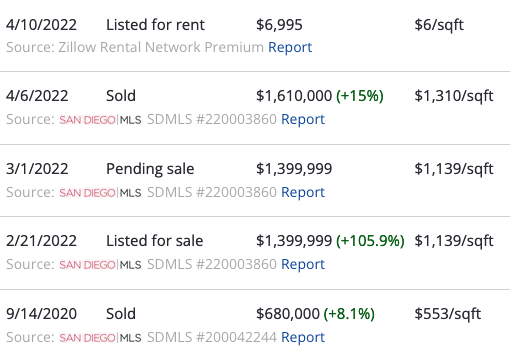Click the $553/sqft value
The width and height of the screenshot is (510, 361).
pyautogui.click(x=447, y=314)
